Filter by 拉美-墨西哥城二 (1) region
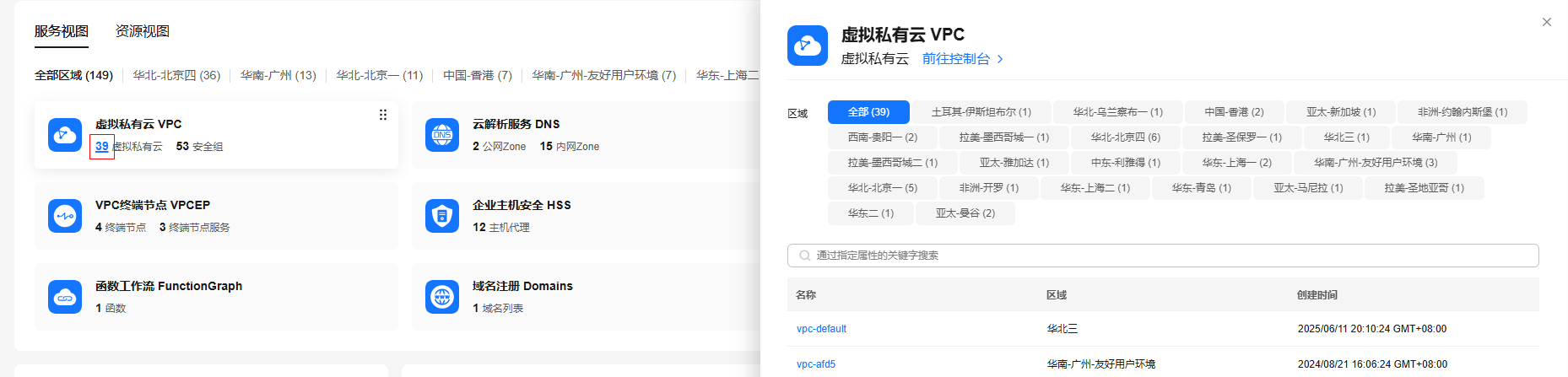This screenshot has height=377, width=1568. coord(893,163)
